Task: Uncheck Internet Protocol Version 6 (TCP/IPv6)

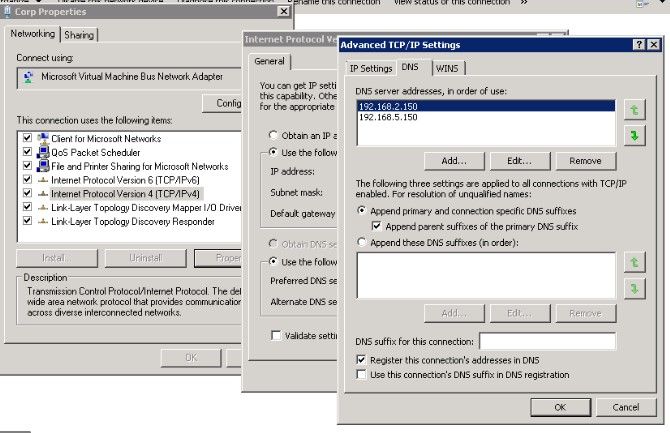Action: [x=26, y=180]
